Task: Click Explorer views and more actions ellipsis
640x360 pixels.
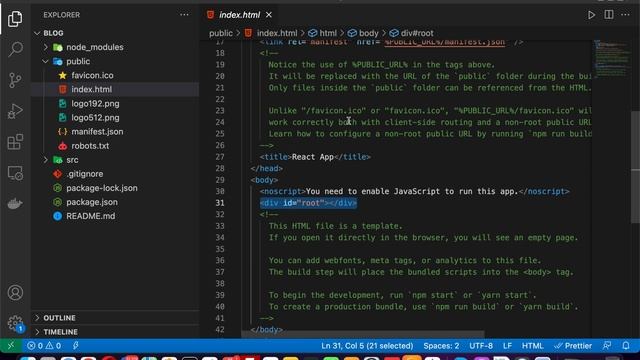Action: point(184,15)
